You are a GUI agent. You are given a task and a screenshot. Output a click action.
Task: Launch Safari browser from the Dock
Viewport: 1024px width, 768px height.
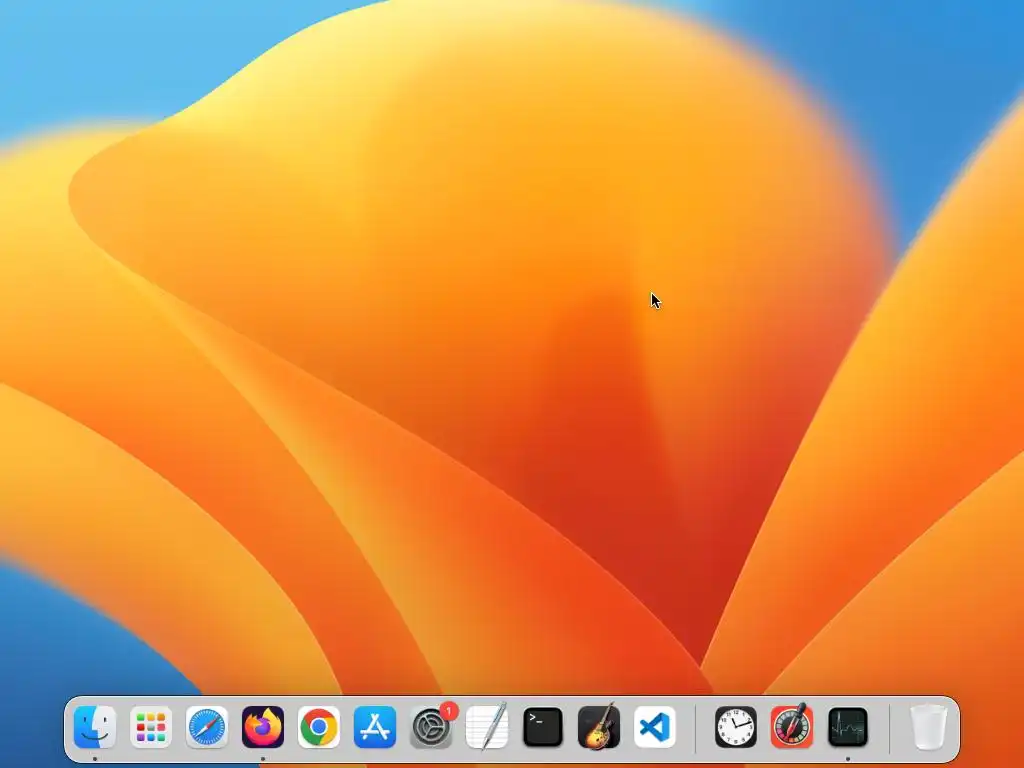207,727
